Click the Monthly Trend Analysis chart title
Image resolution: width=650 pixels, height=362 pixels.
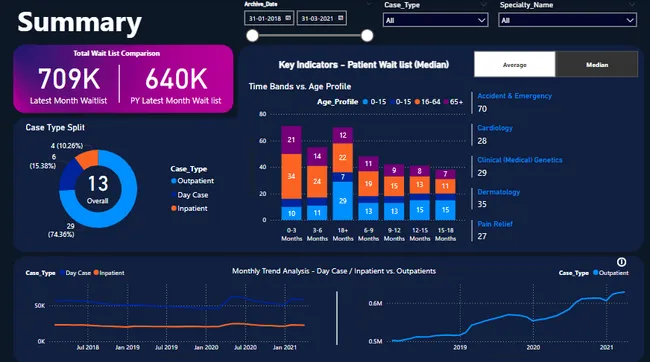[334, 271]
